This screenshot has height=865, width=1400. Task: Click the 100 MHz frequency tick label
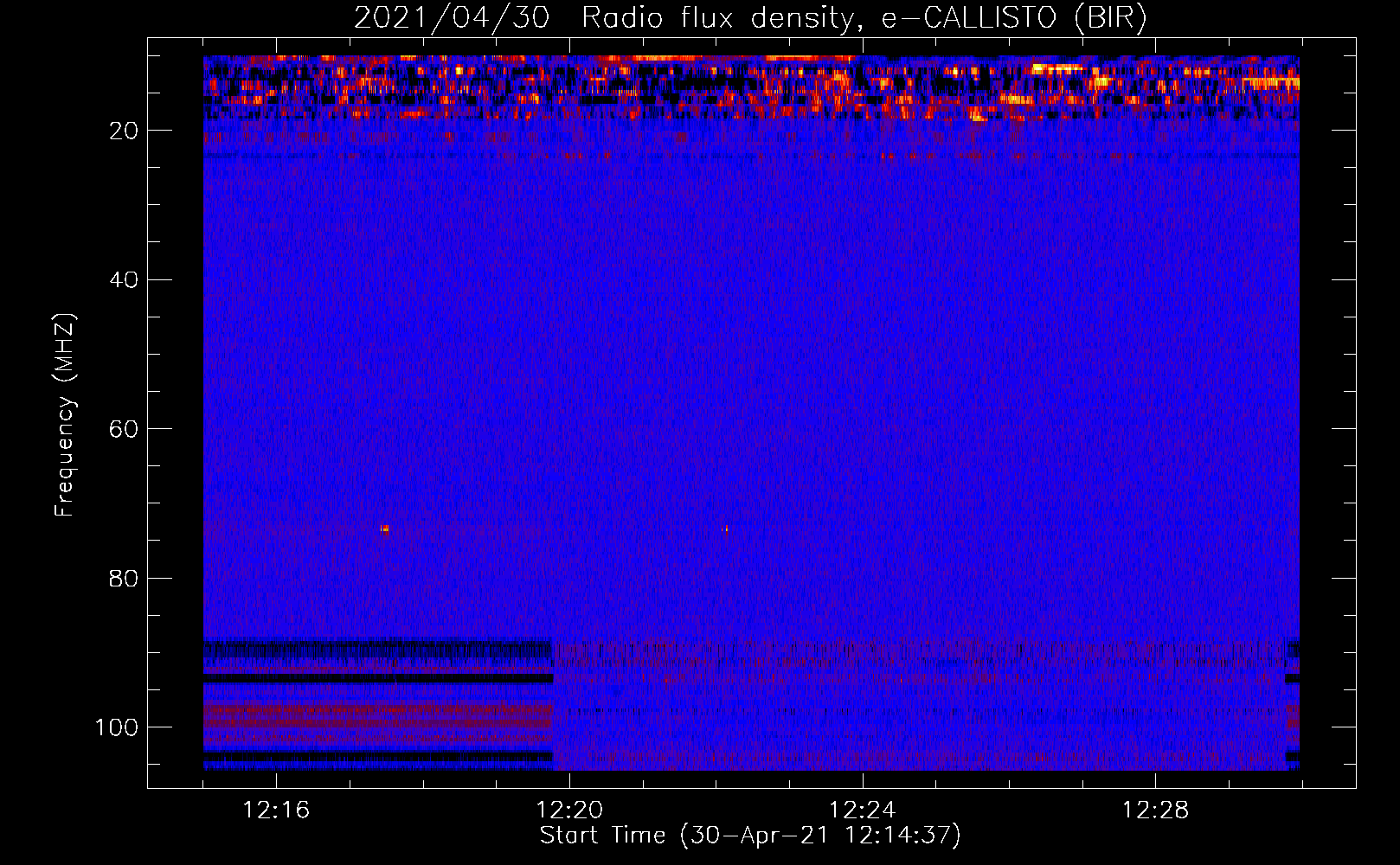click(117, 727)
